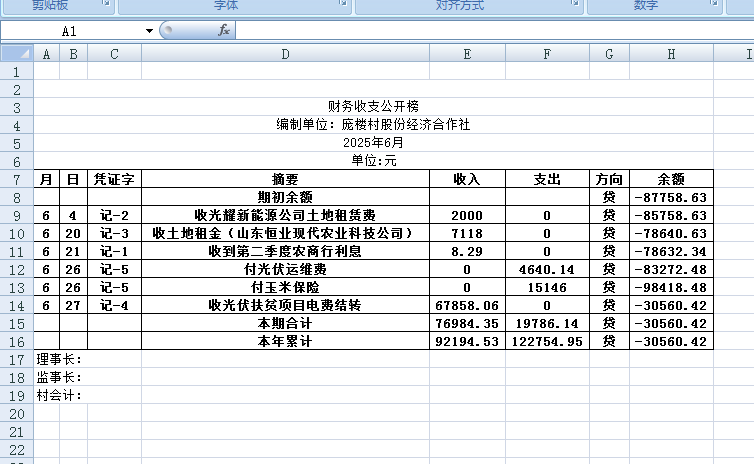
Task: Click the empty formula bar field
Action: (x=490, y=31)
